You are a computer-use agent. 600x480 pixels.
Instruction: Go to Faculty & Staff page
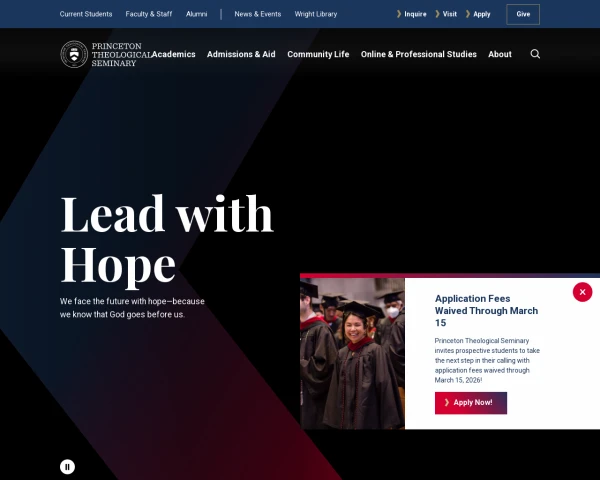click(149, 14)
